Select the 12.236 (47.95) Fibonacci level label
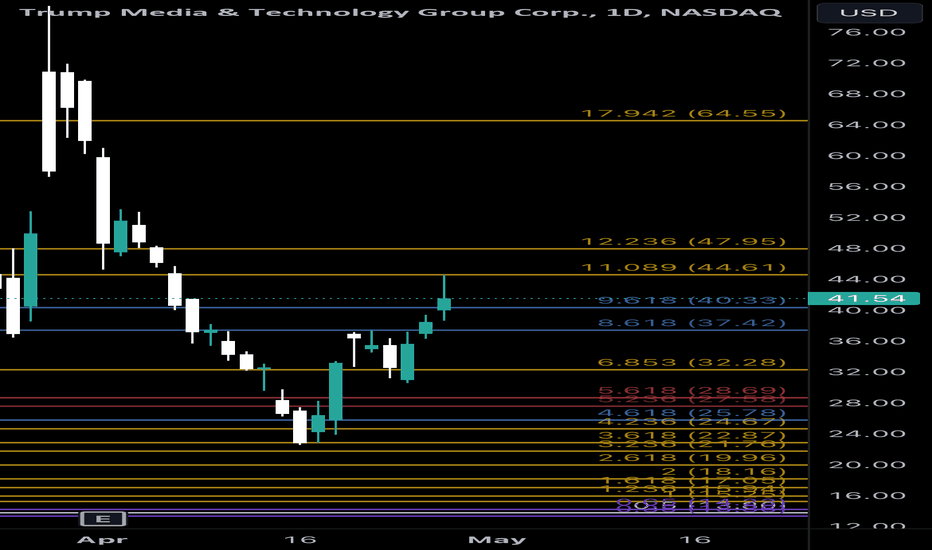This screenshot has width=932, height=550. click(683, 241)
